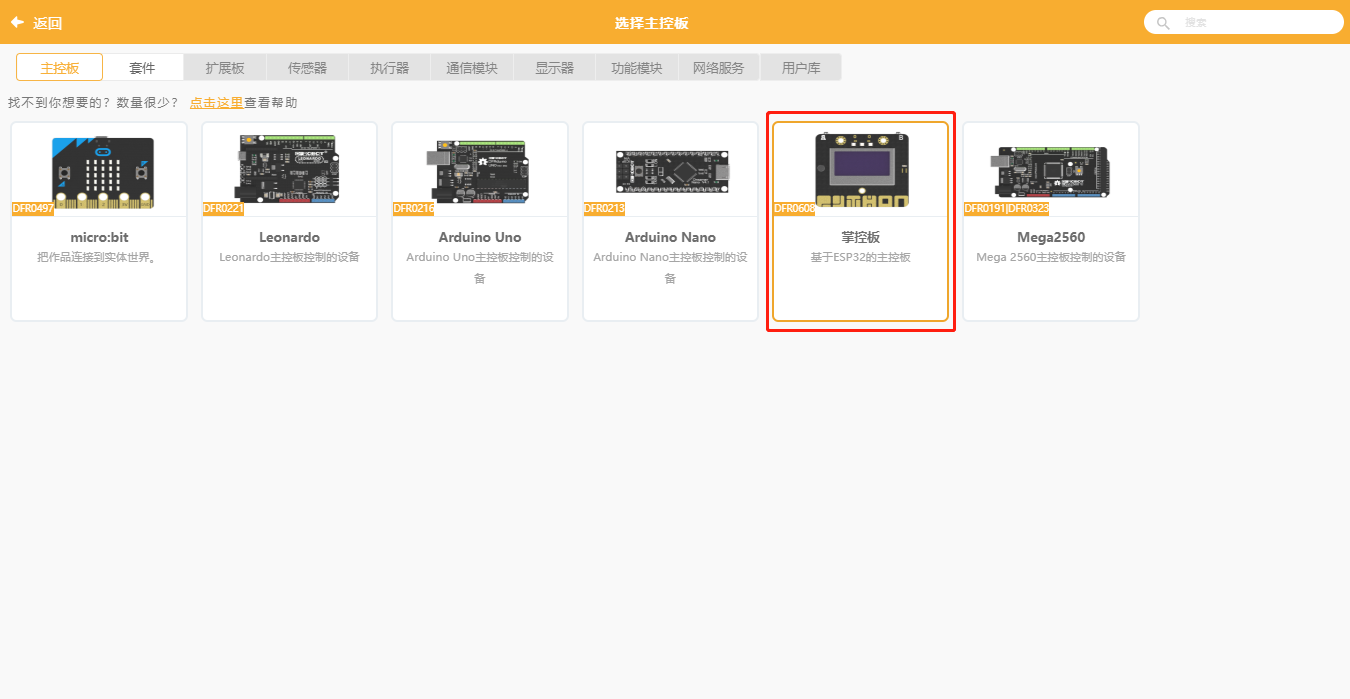Click the DFR0608 product tag

[795, 208]
